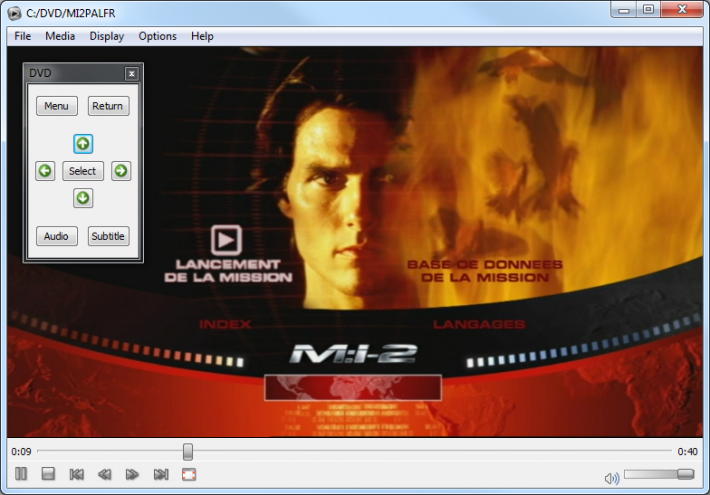The height and width of the screenshot is (495, 710).
Task: Navigate down with DVD down arrow
Action: point(83,198)
